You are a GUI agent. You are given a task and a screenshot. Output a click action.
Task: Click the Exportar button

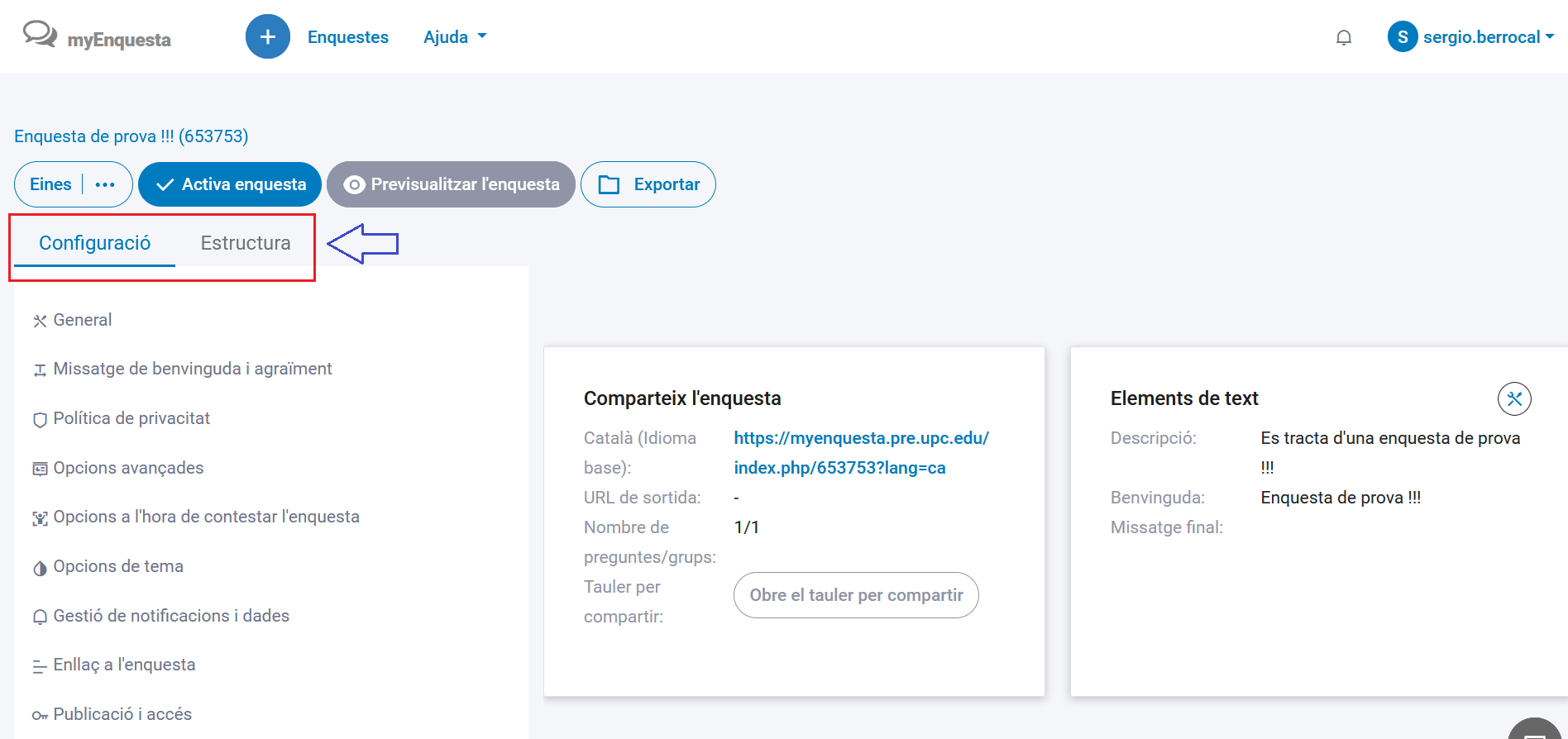pyautogui.click(x=648, y=184)
